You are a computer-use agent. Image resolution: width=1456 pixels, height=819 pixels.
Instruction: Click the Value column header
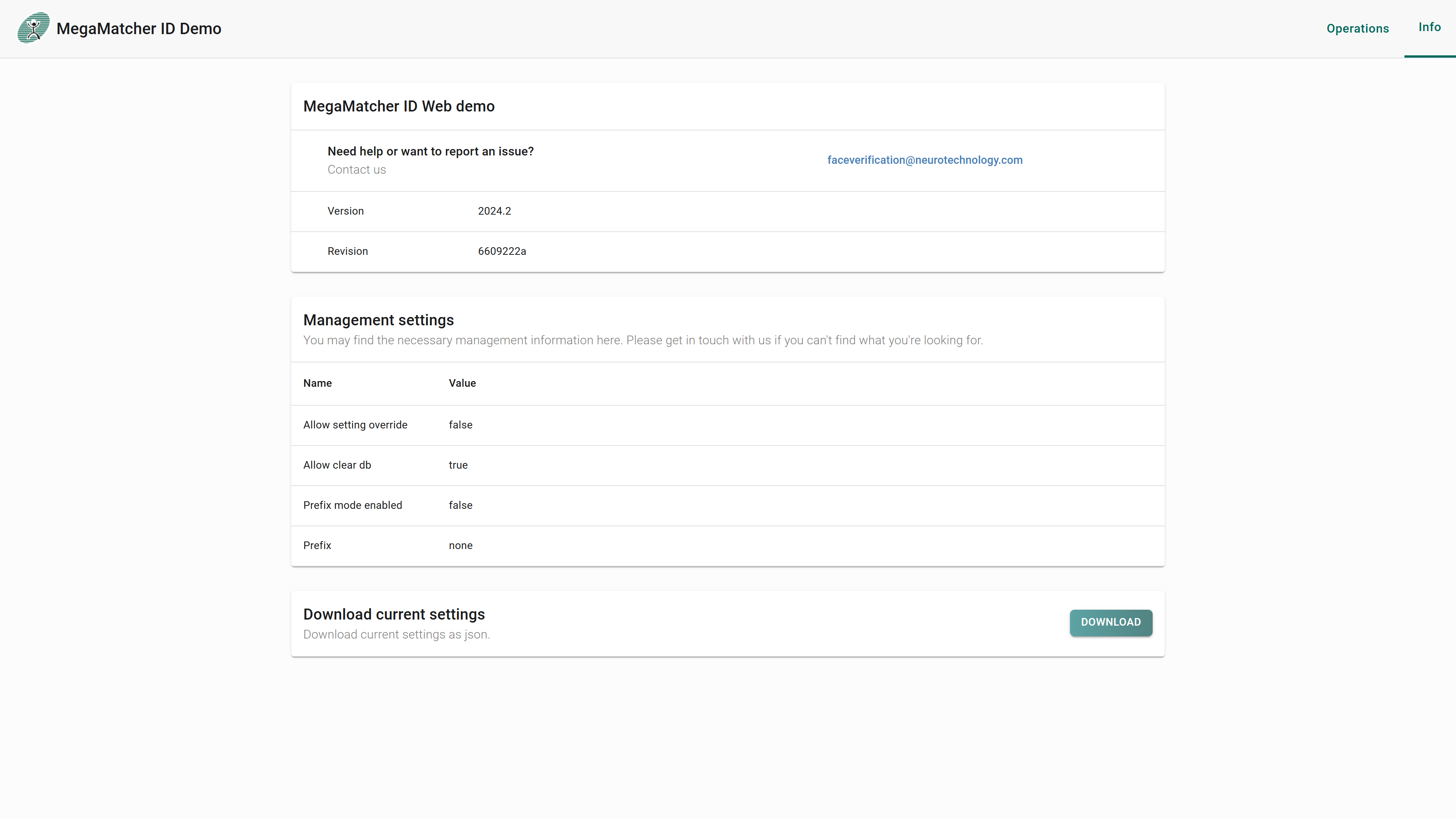coord(462,383)
